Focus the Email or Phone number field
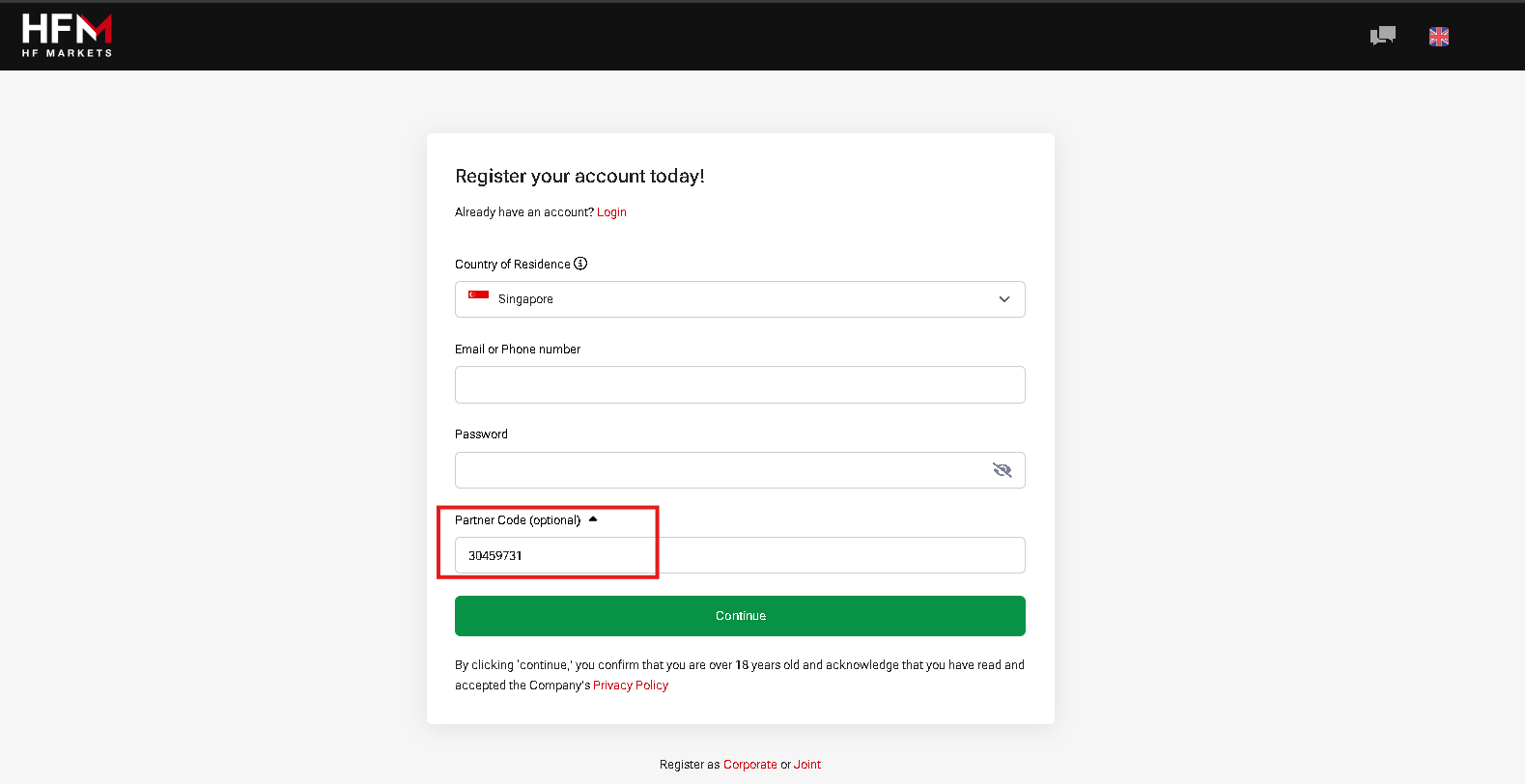Viewport: 1525px width, 784px height. pos(740,384)
